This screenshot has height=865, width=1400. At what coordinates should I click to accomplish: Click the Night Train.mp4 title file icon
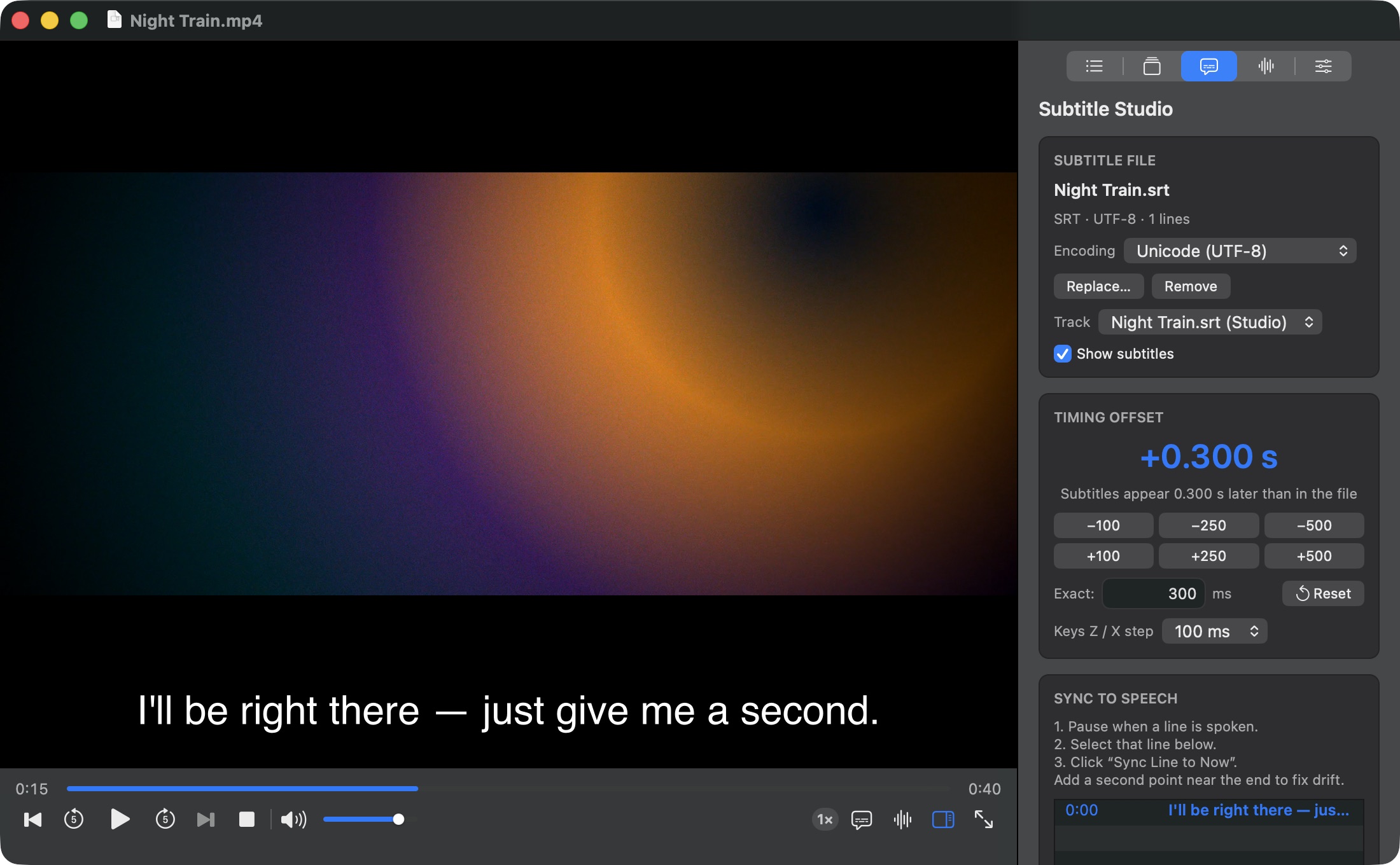[x=115, y=20]
